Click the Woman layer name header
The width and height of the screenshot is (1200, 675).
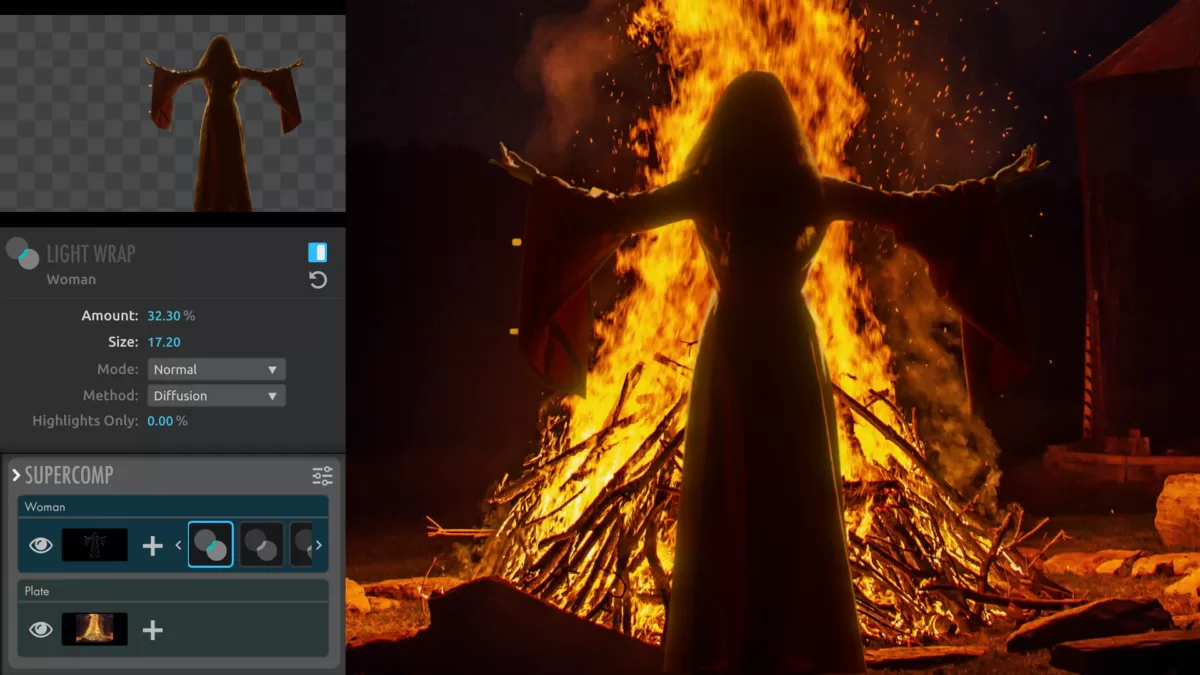[173, 507]
